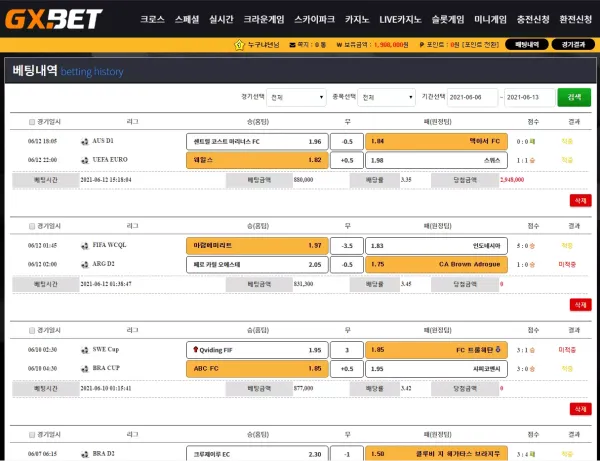Viewport: 600px width, 461px height.
Task: Select the 1.83 인도네시아 cell
Action: tap(437, 246)
